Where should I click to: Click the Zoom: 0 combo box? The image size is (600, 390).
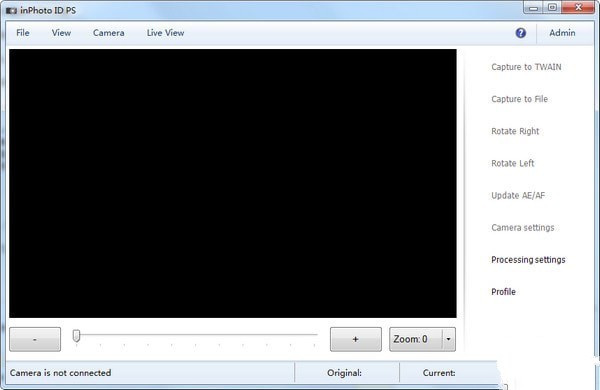422,339
